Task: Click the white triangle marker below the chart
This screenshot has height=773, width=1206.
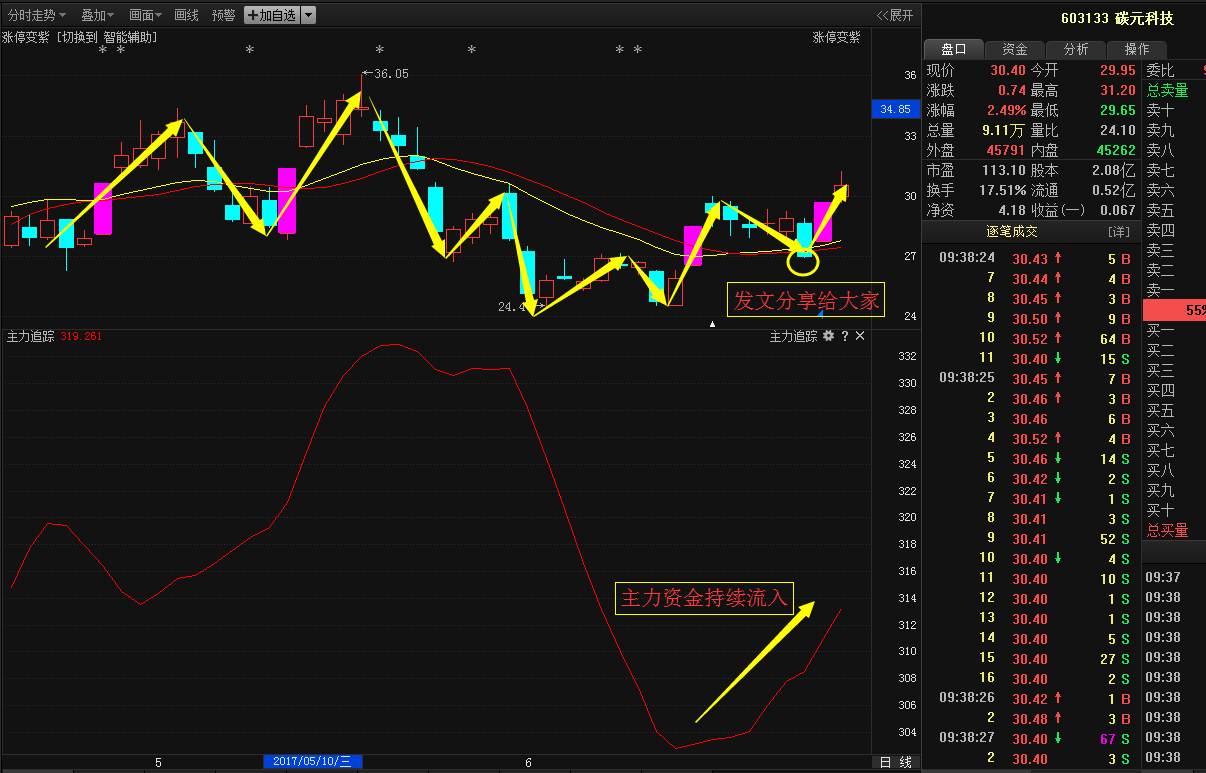Action: pyautogui.click(x=713, y=323)
